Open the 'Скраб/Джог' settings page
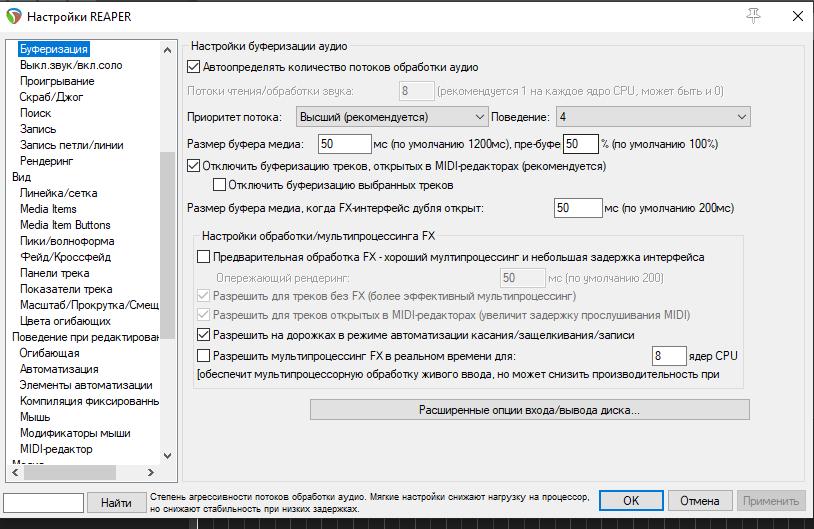The width and height of the screenshot is (814, 529). [x=51, y=97]
